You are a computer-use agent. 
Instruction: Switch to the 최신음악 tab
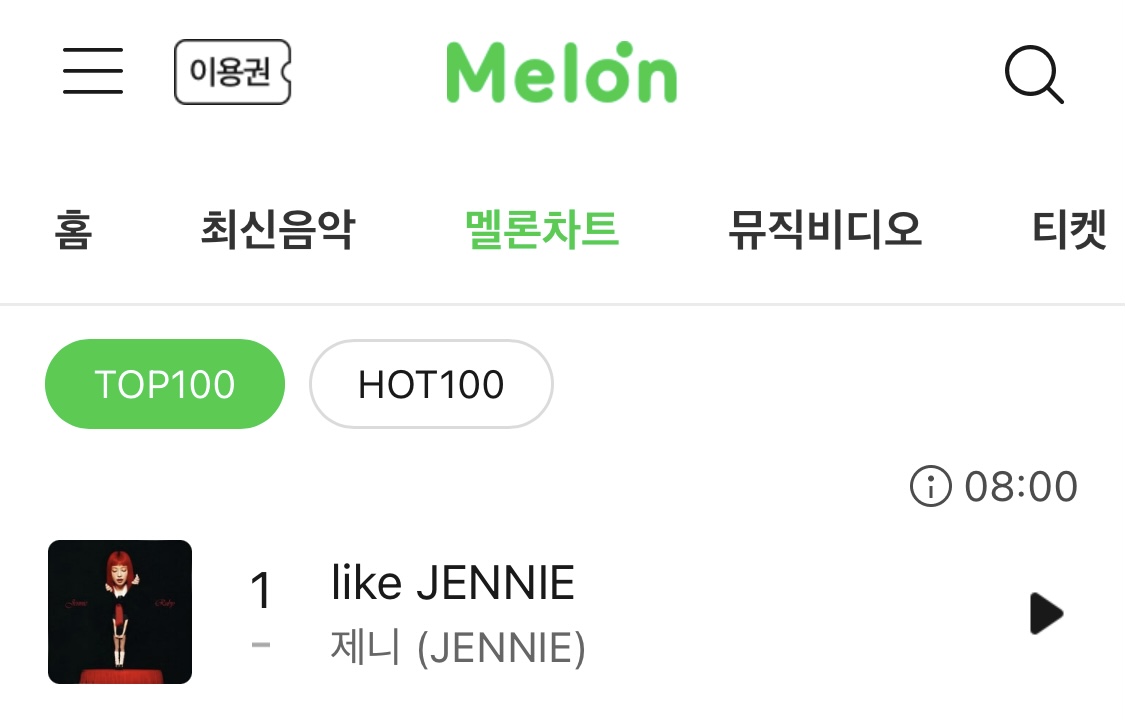(x=277, y=229)
